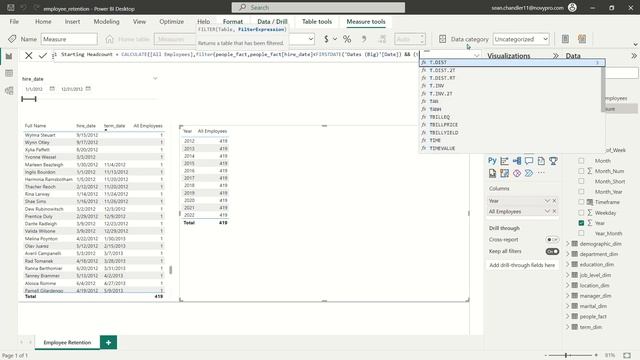Open the hire_date slicer dropdown chevron

tap(155, 78)
